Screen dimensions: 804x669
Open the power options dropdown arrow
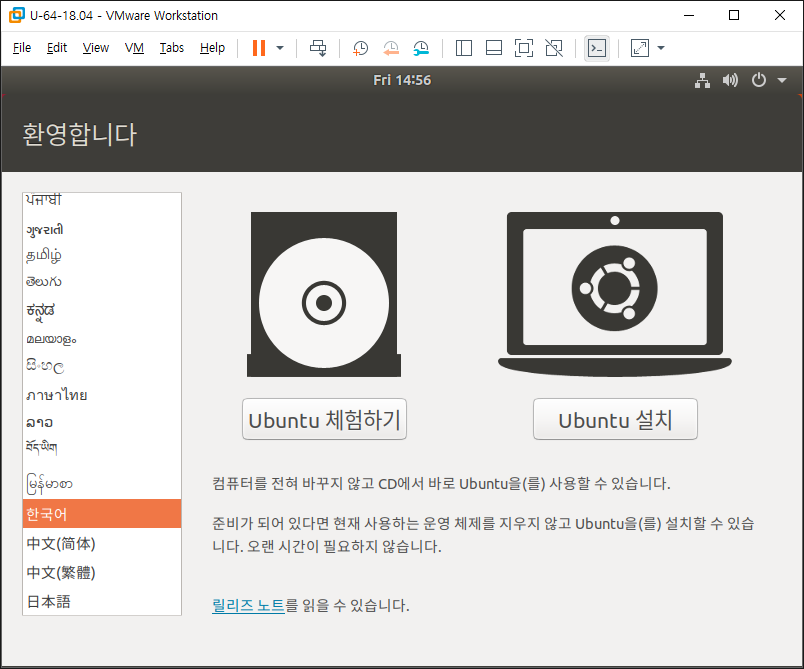[x=280, y=48]
